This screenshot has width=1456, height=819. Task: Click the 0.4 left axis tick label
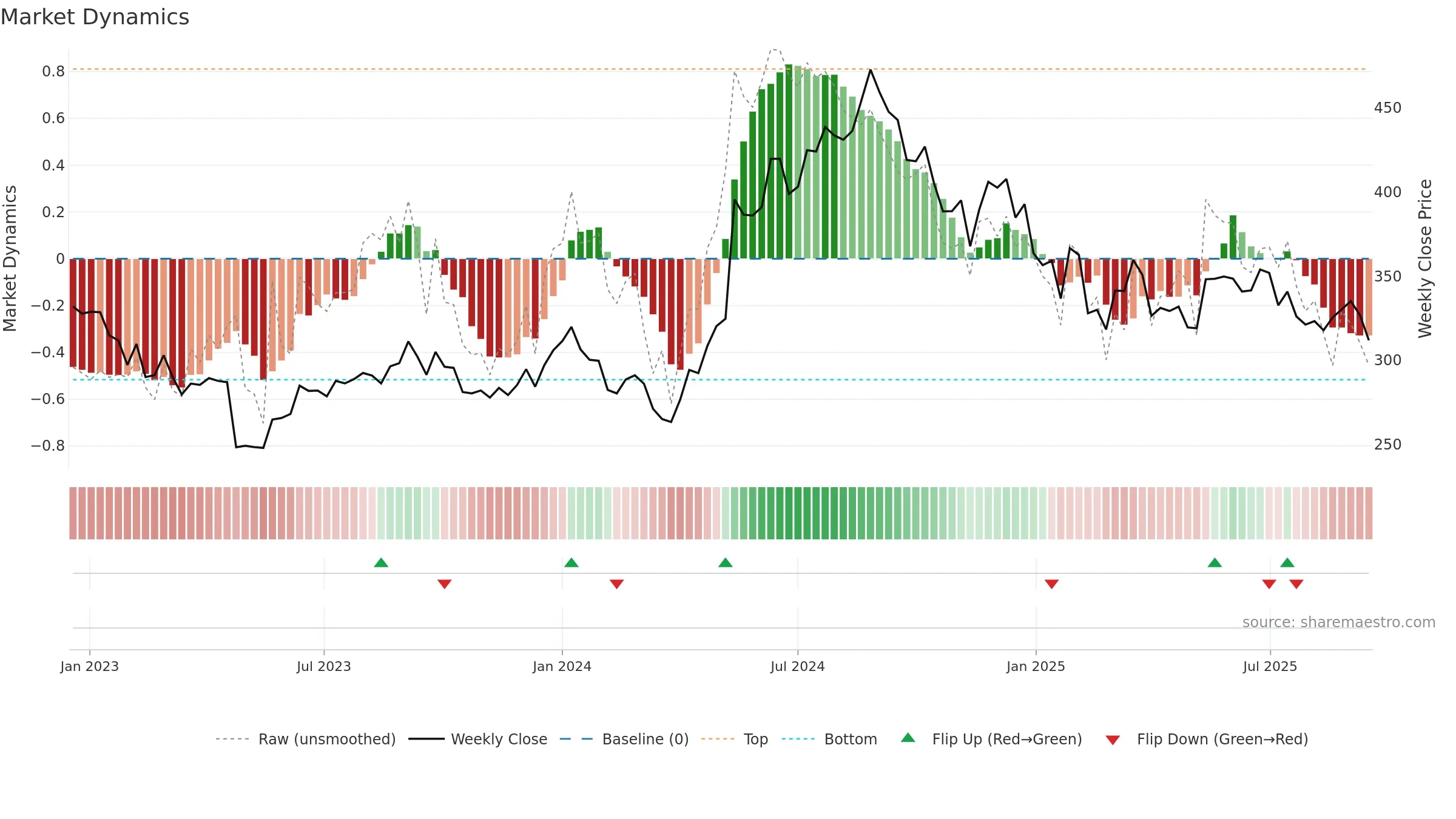click(x=53, y=165)
